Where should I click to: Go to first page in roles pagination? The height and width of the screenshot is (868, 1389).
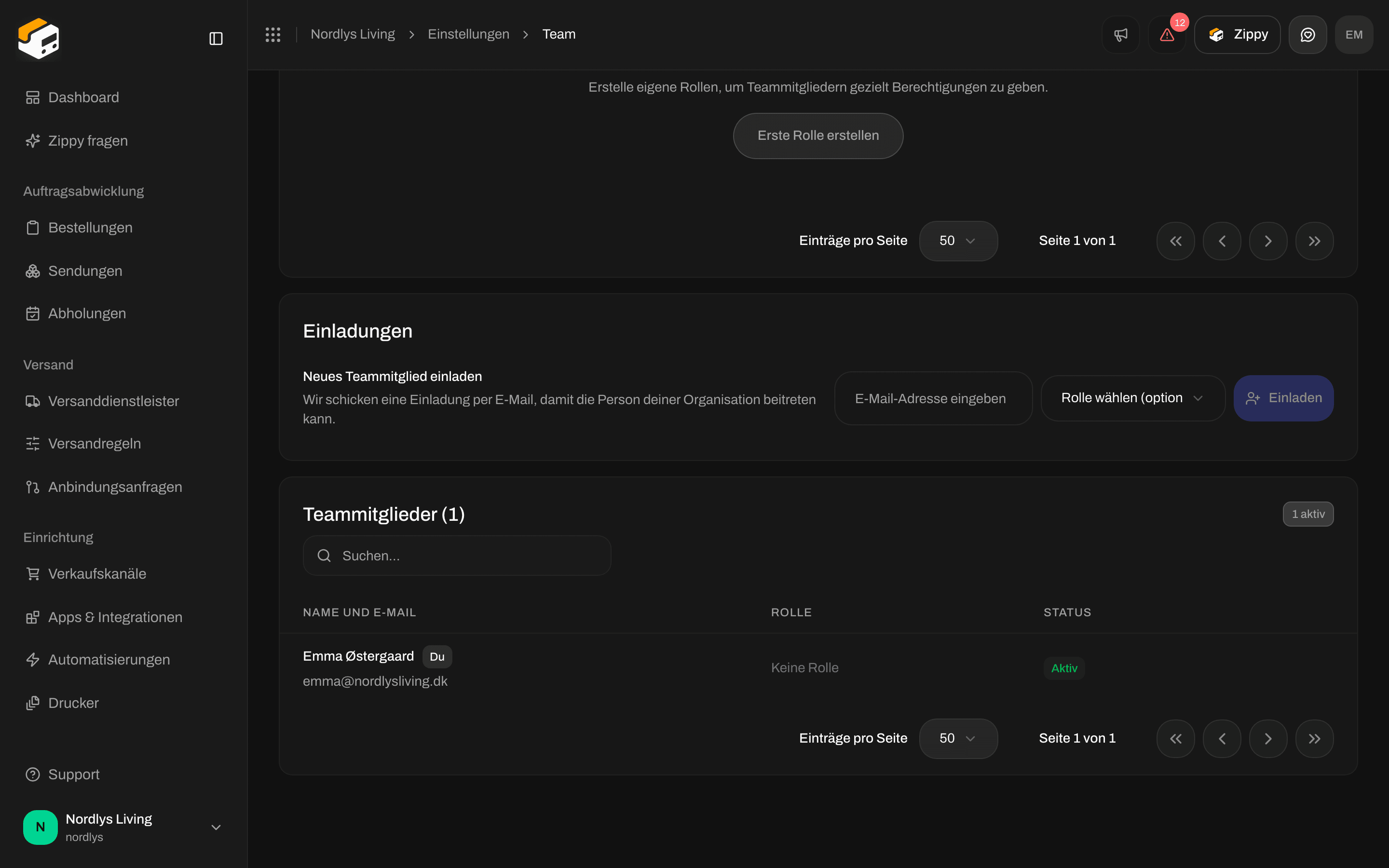pyautogui.click(x=1175, y=241)
